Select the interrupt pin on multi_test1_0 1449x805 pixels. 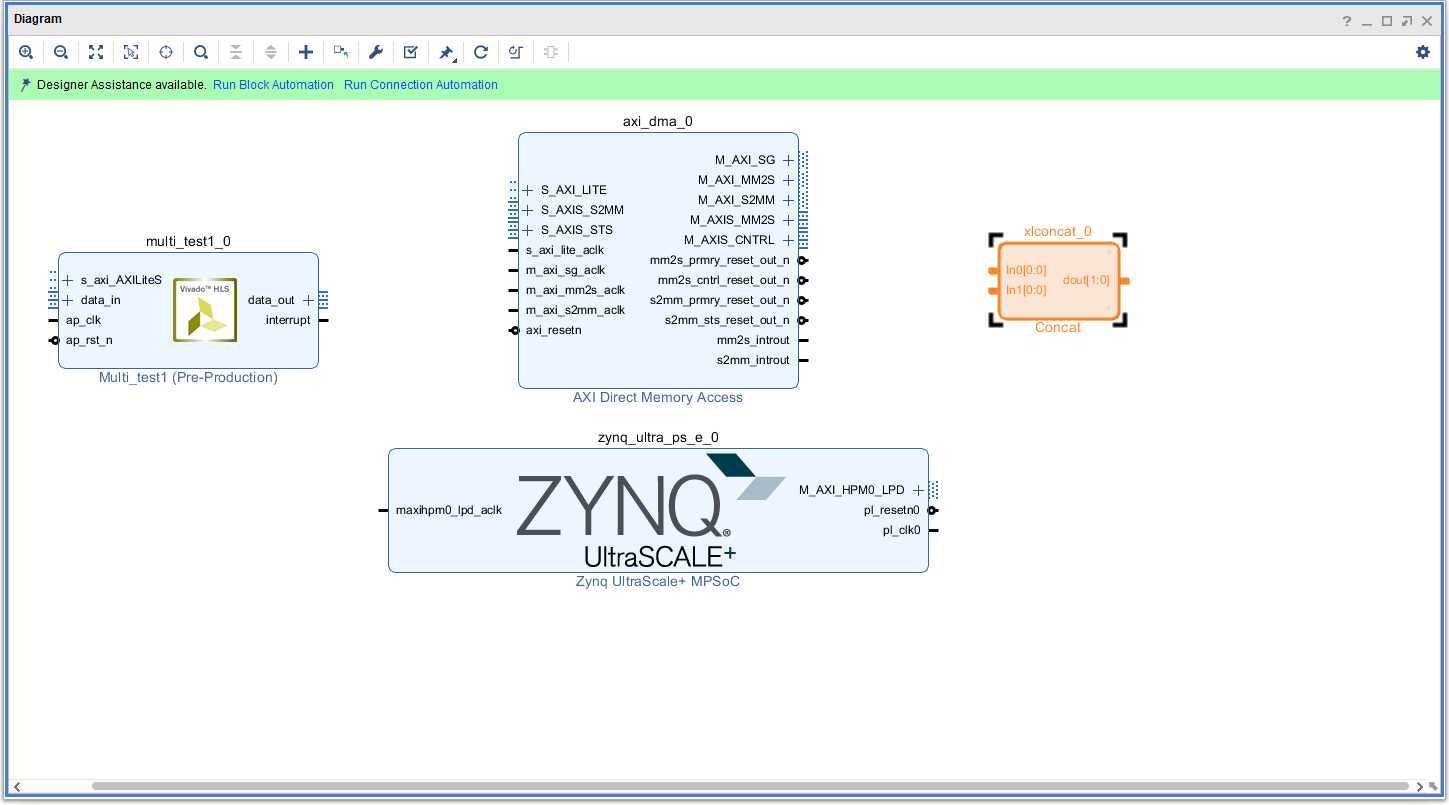(288, 320)
